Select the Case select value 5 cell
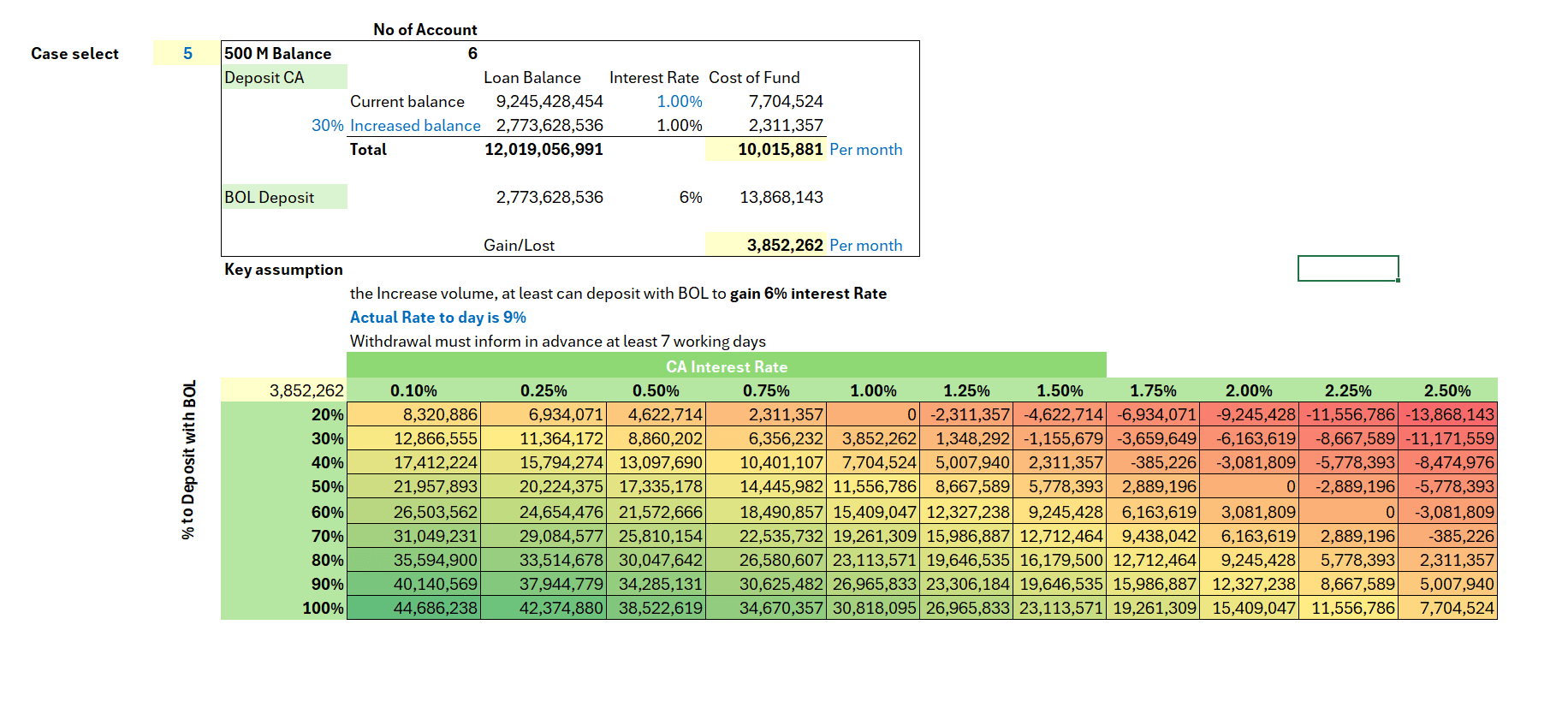1568x702 pixels. [187, 53]
